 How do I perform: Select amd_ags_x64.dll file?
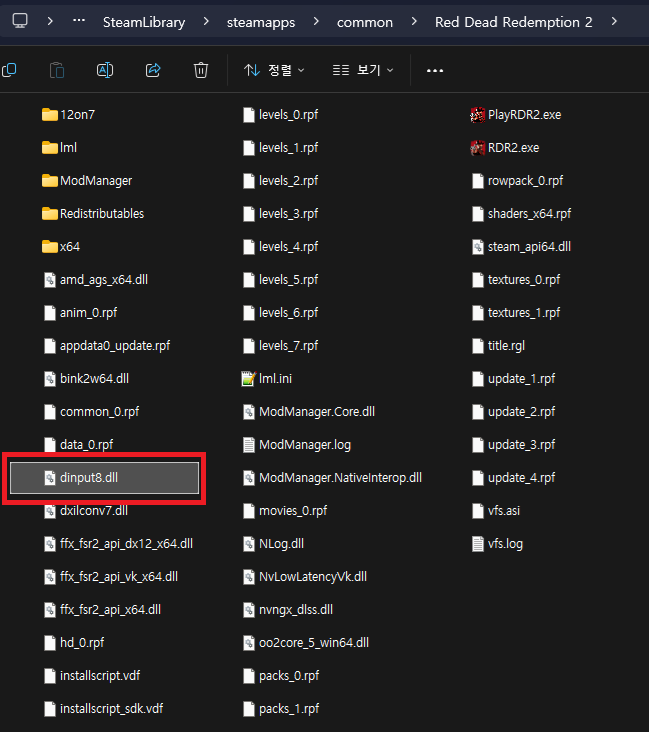coord(96,280)
